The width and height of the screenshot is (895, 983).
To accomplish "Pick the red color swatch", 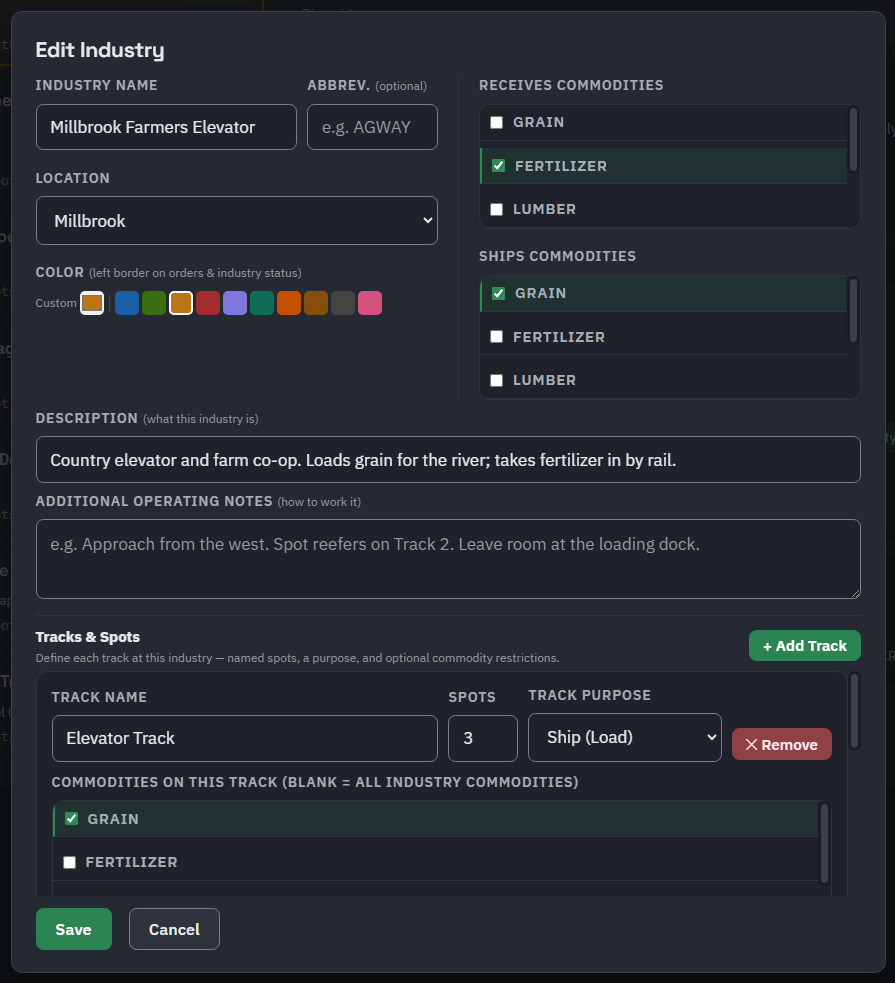I will click(207, 303).
